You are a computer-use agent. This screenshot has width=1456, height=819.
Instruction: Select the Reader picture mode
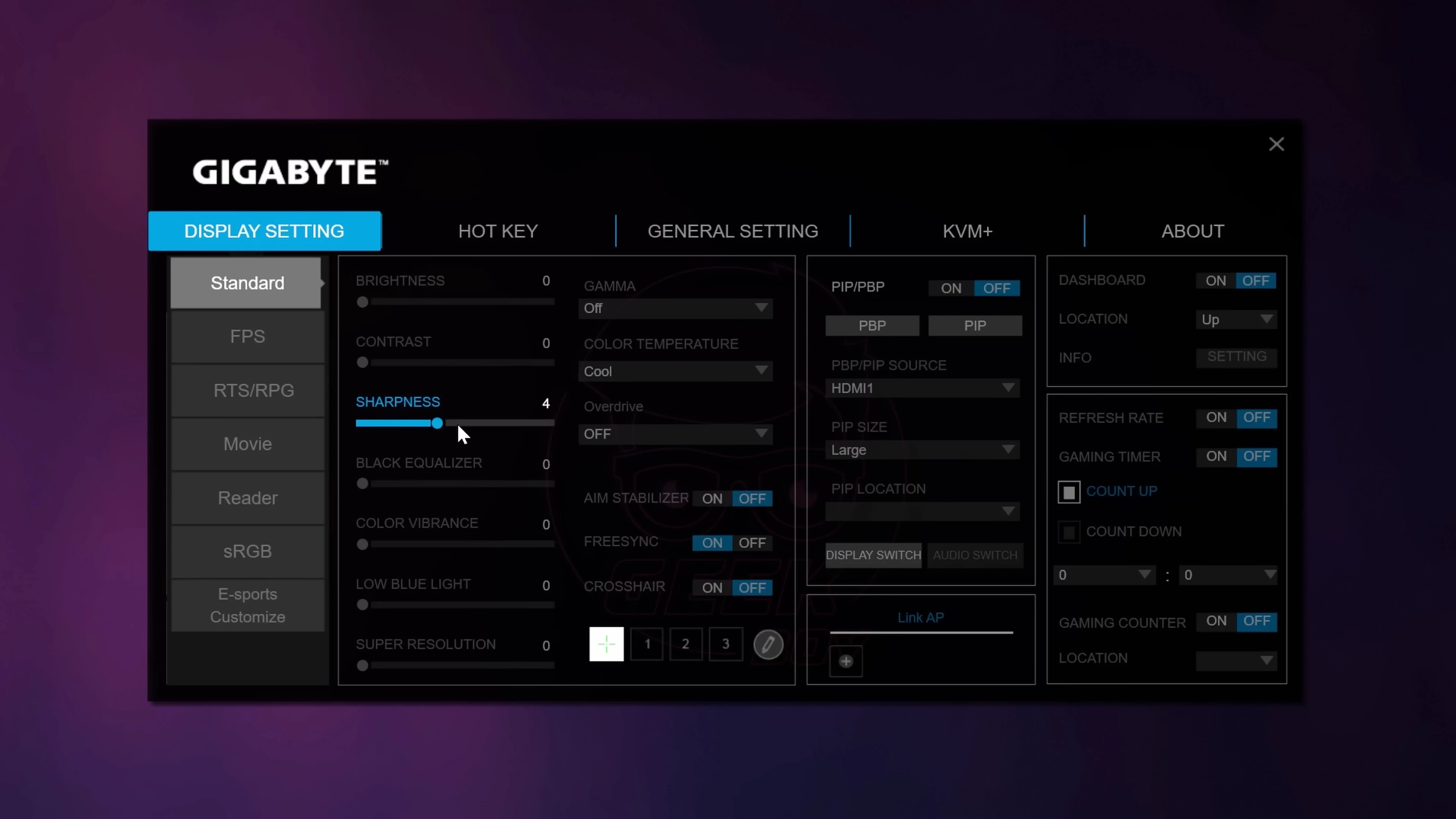pos(248,498)
